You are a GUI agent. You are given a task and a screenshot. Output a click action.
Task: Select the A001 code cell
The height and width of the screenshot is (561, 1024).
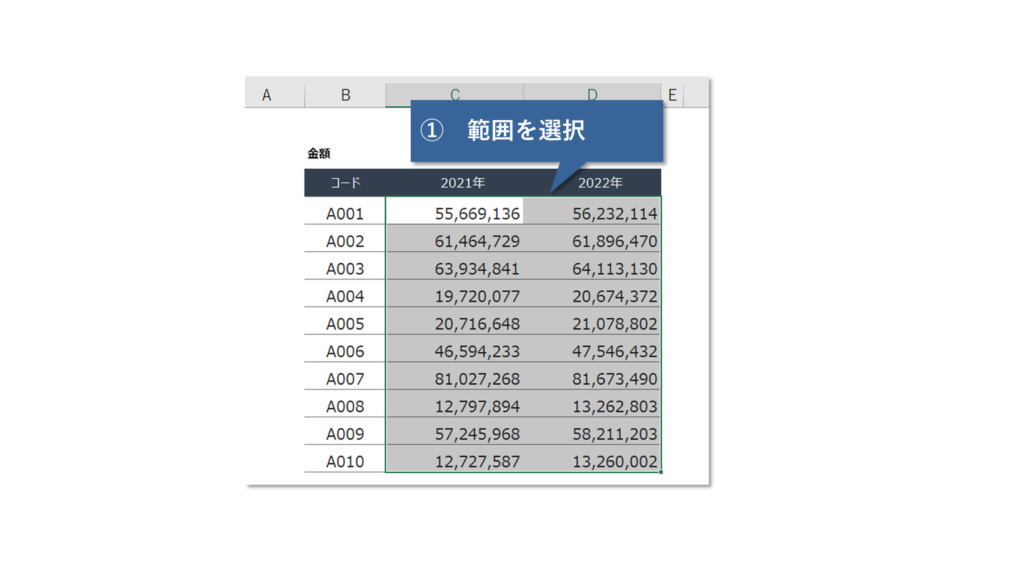click(x=345, y=213)
